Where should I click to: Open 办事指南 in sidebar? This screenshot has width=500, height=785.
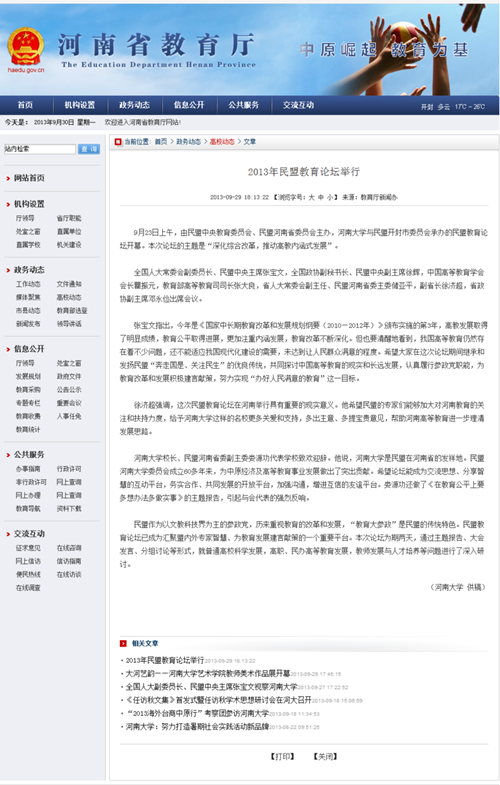click(x=28, y=469)
